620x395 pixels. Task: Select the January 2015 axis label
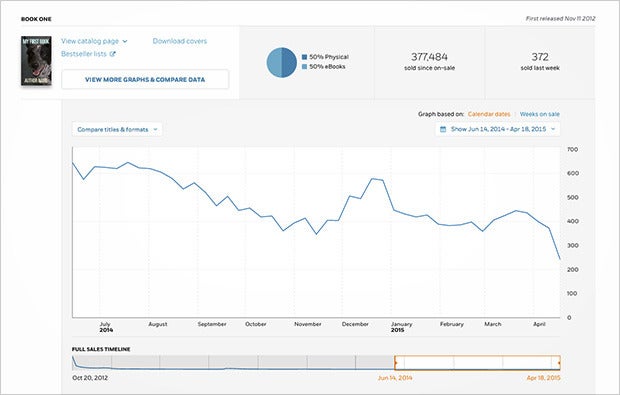pyautogui.click(x=401, y=327)
